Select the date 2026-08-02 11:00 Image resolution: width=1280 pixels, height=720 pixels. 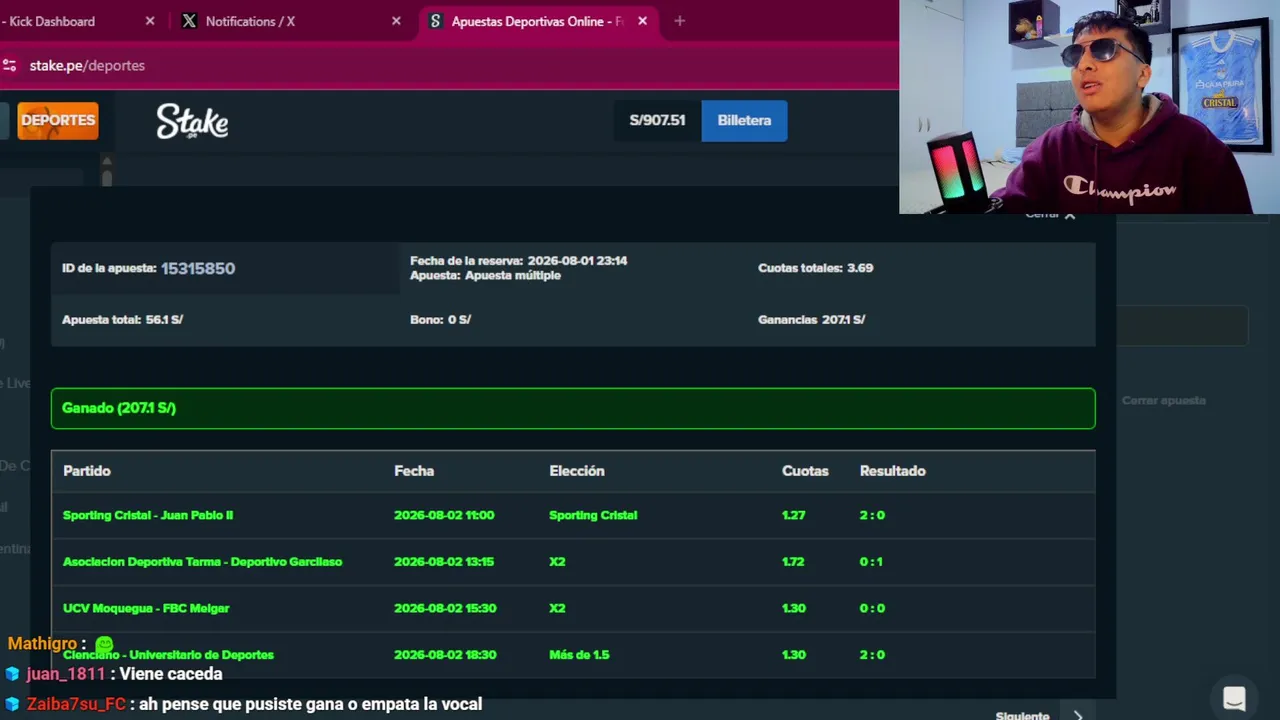pyautogui.click(x=444, y=515)
